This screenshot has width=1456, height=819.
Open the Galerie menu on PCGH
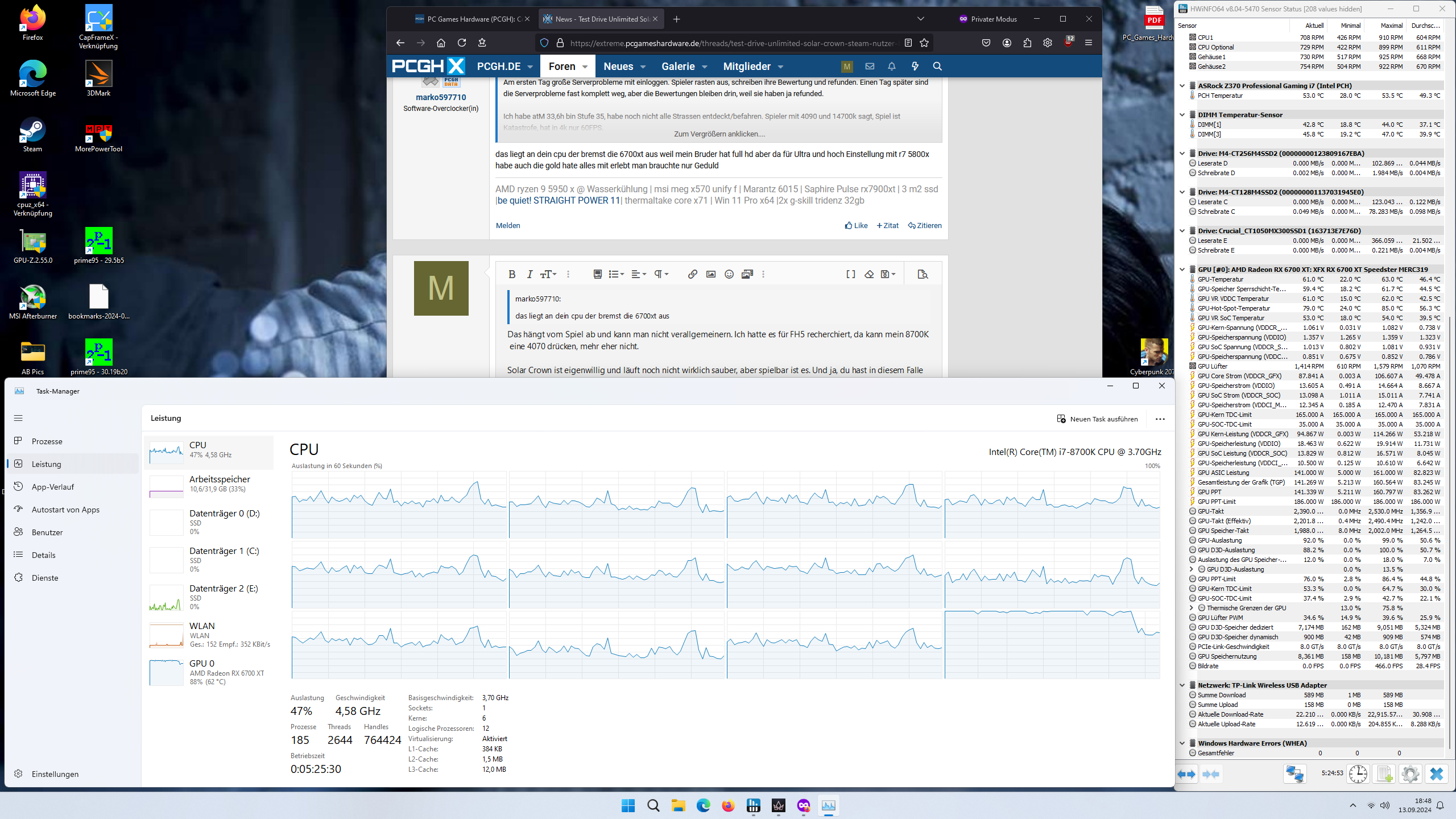680,66
